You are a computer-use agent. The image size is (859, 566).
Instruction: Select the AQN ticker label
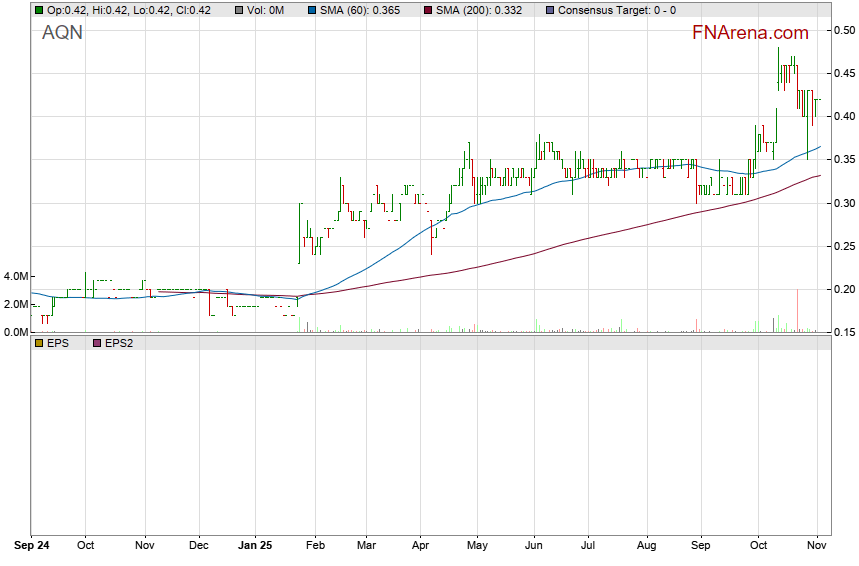[60, 32]
